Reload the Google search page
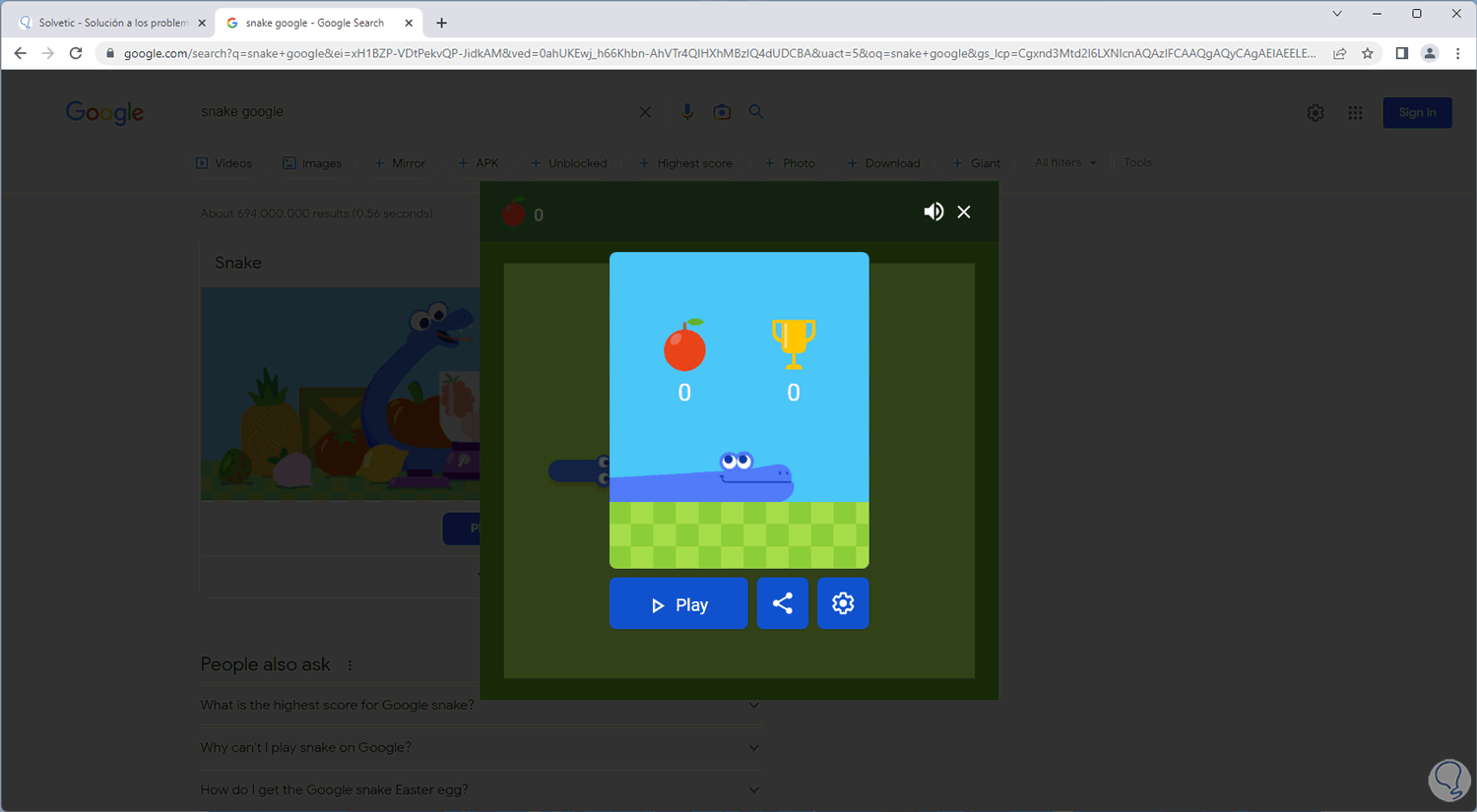The image size is (1477, 812). click(76, 53)
